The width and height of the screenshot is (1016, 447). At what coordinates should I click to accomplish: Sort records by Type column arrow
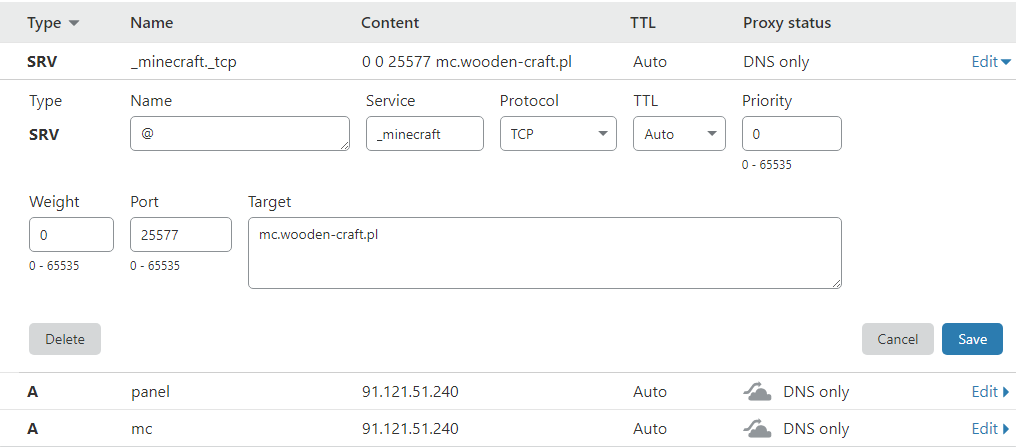pos(74,23)
